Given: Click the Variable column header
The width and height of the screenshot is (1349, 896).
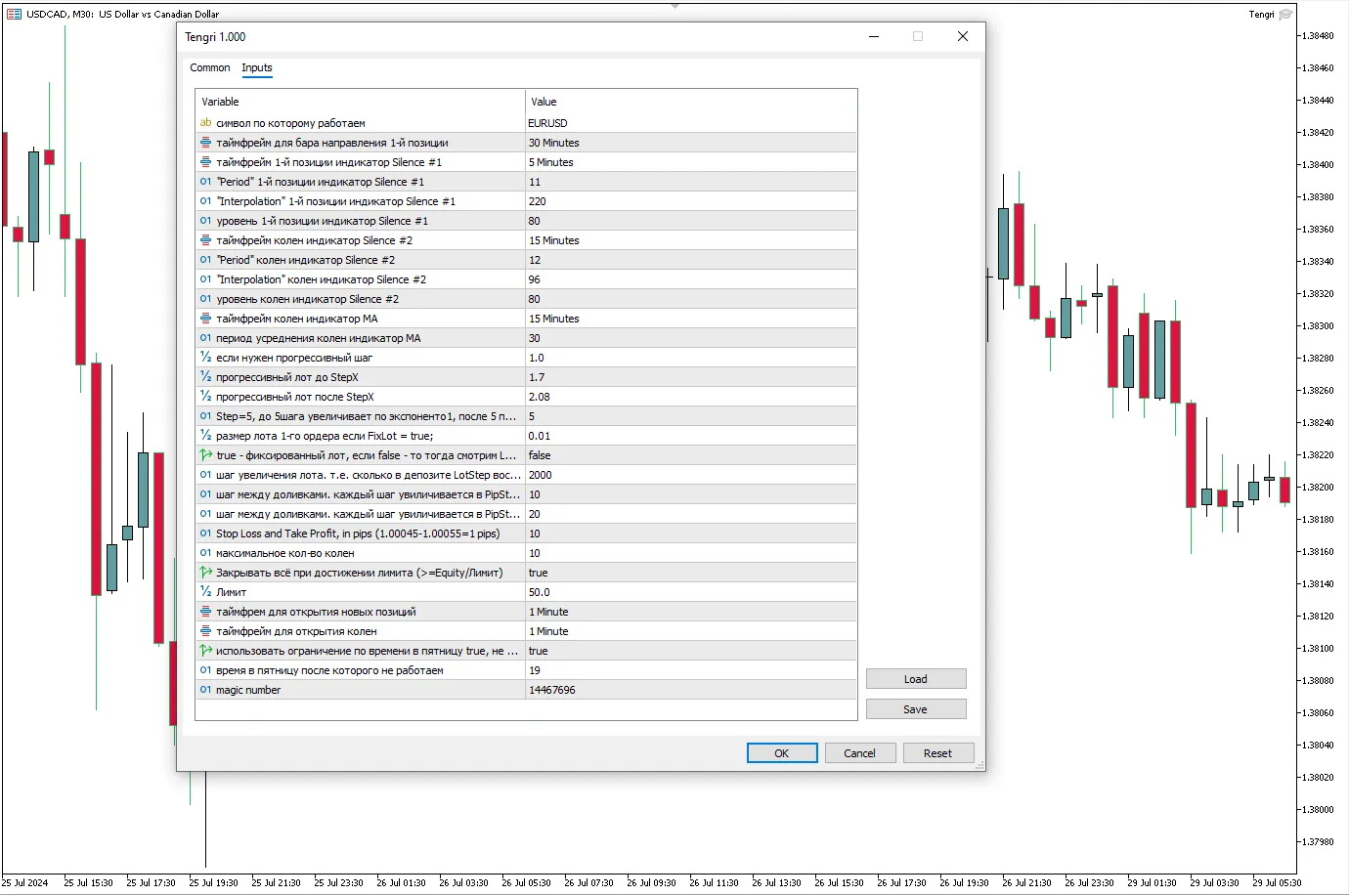Looking at the screenshot, I should click(x=360, y=102).
